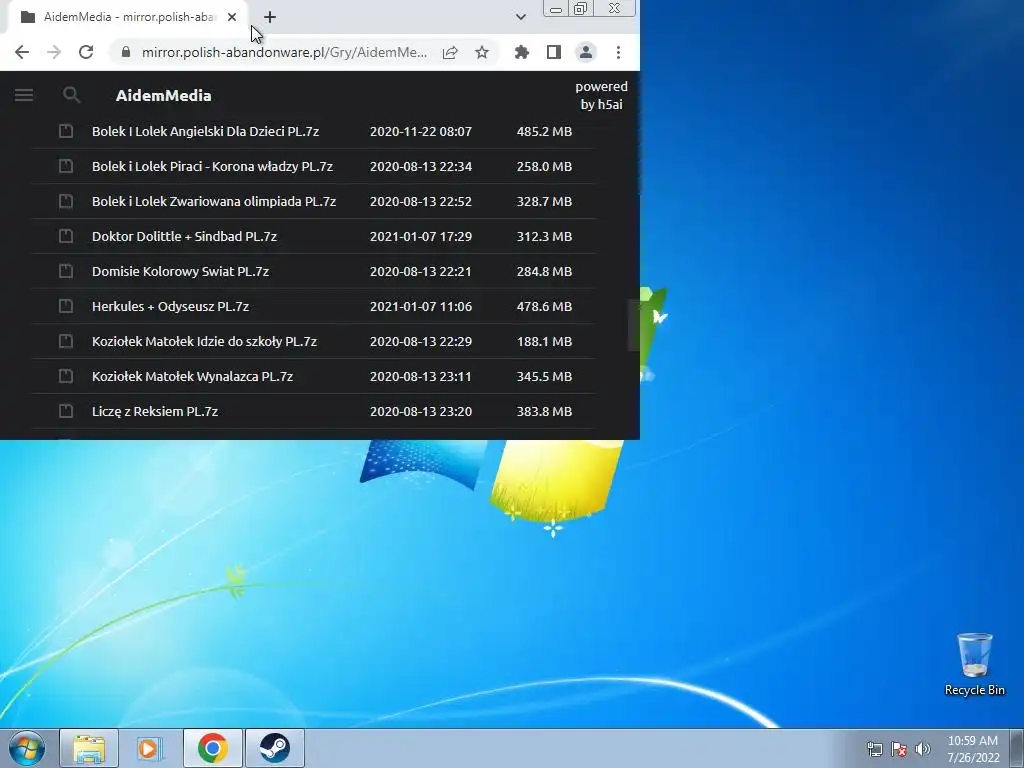This screenshot has width=1024, height=768.
Task: Click the search magnifier icon in h5ai
Action: click(71, 95)
